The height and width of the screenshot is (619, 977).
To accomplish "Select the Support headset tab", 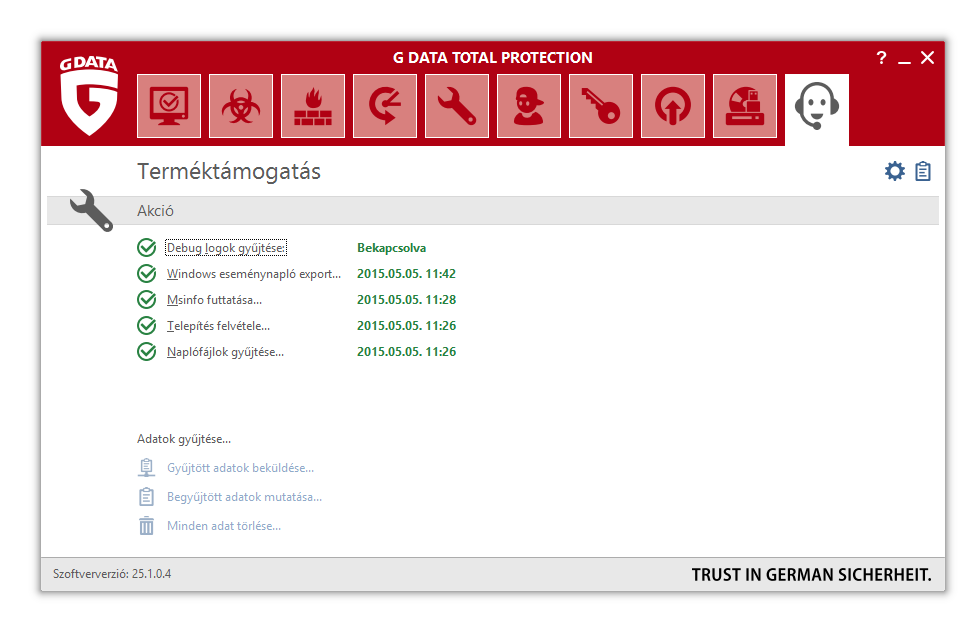I will pos(817,109).
